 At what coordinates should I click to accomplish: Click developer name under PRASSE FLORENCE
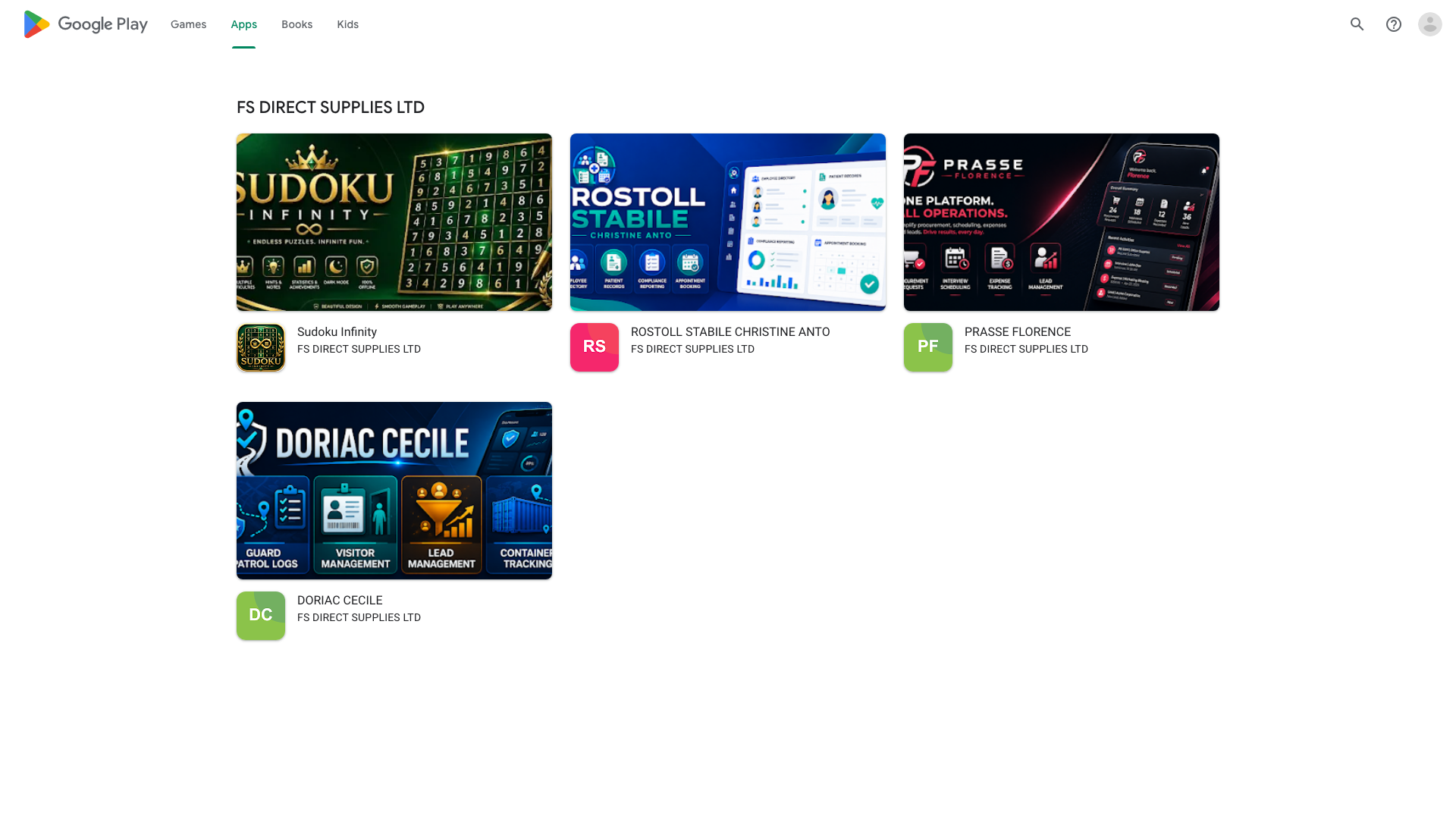pyautogui.click(x=1026, y=350)
